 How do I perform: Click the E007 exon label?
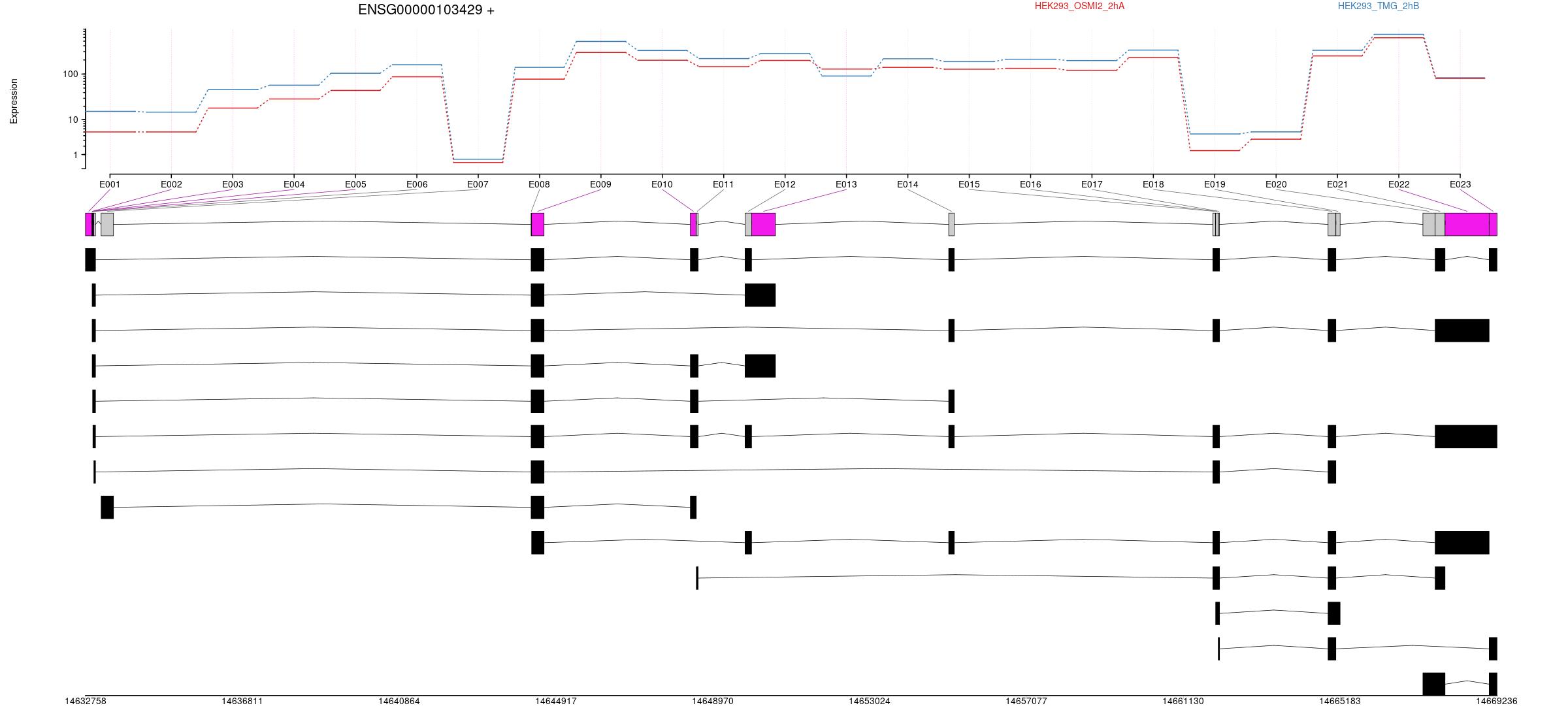pos(478,184)
